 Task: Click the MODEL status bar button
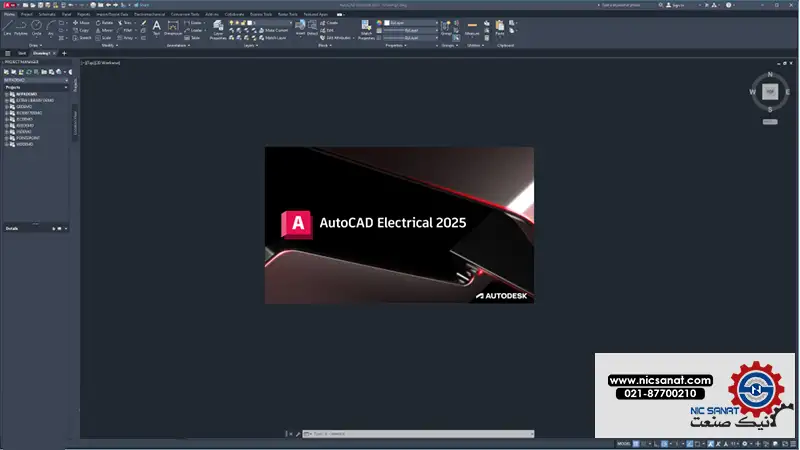point(624,444)
